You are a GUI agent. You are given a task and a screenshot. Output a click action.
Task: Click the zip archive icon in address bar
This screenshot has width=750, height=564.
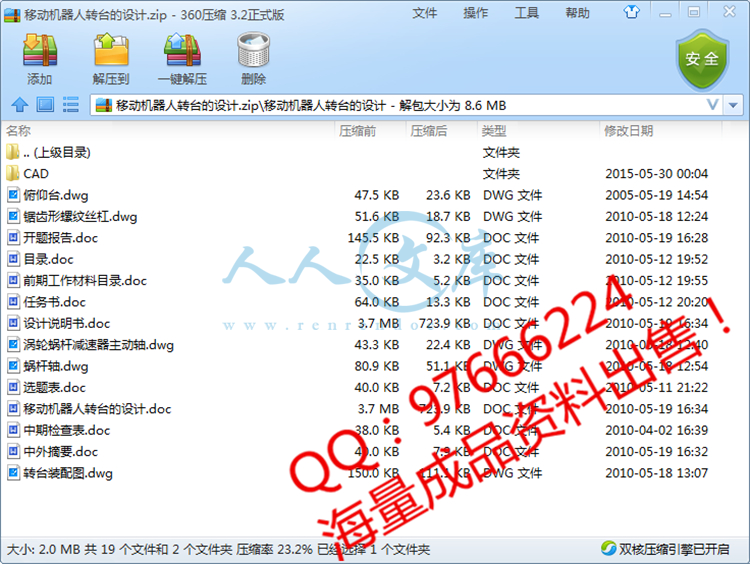pos(104,105)
